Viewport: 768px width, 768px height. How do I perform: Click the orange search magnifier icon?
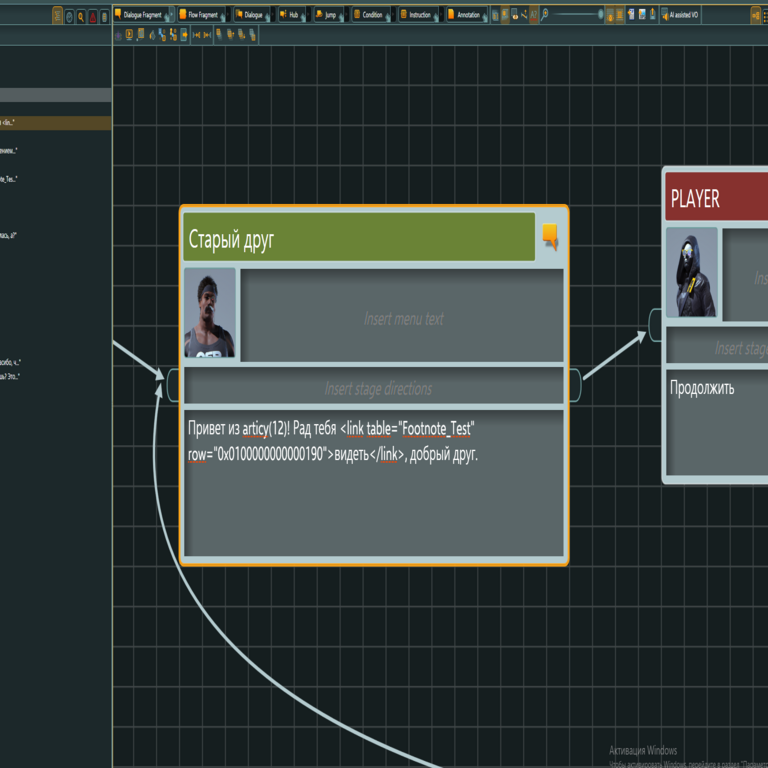pos(81,16)
